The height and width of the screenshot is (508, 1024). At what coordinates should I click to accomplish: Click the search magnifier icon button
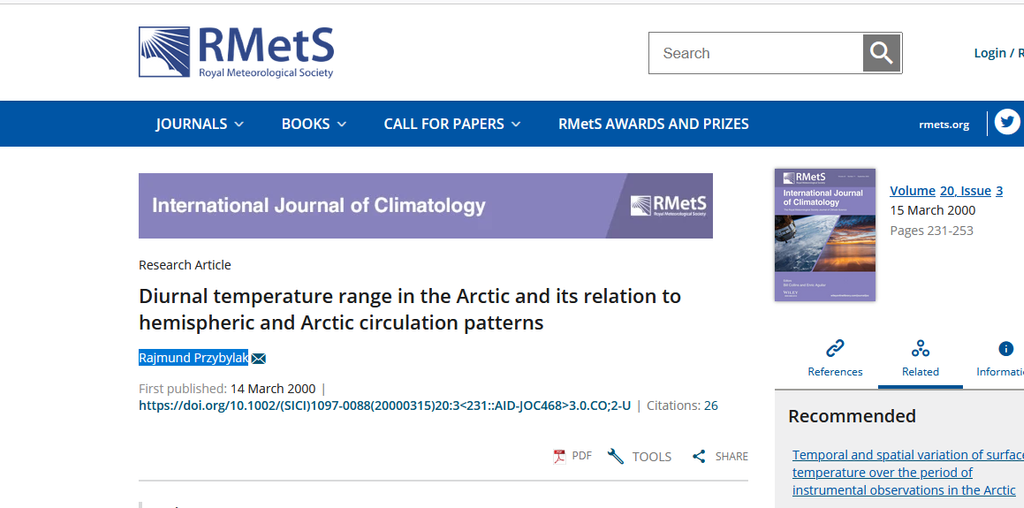(881, 53)
